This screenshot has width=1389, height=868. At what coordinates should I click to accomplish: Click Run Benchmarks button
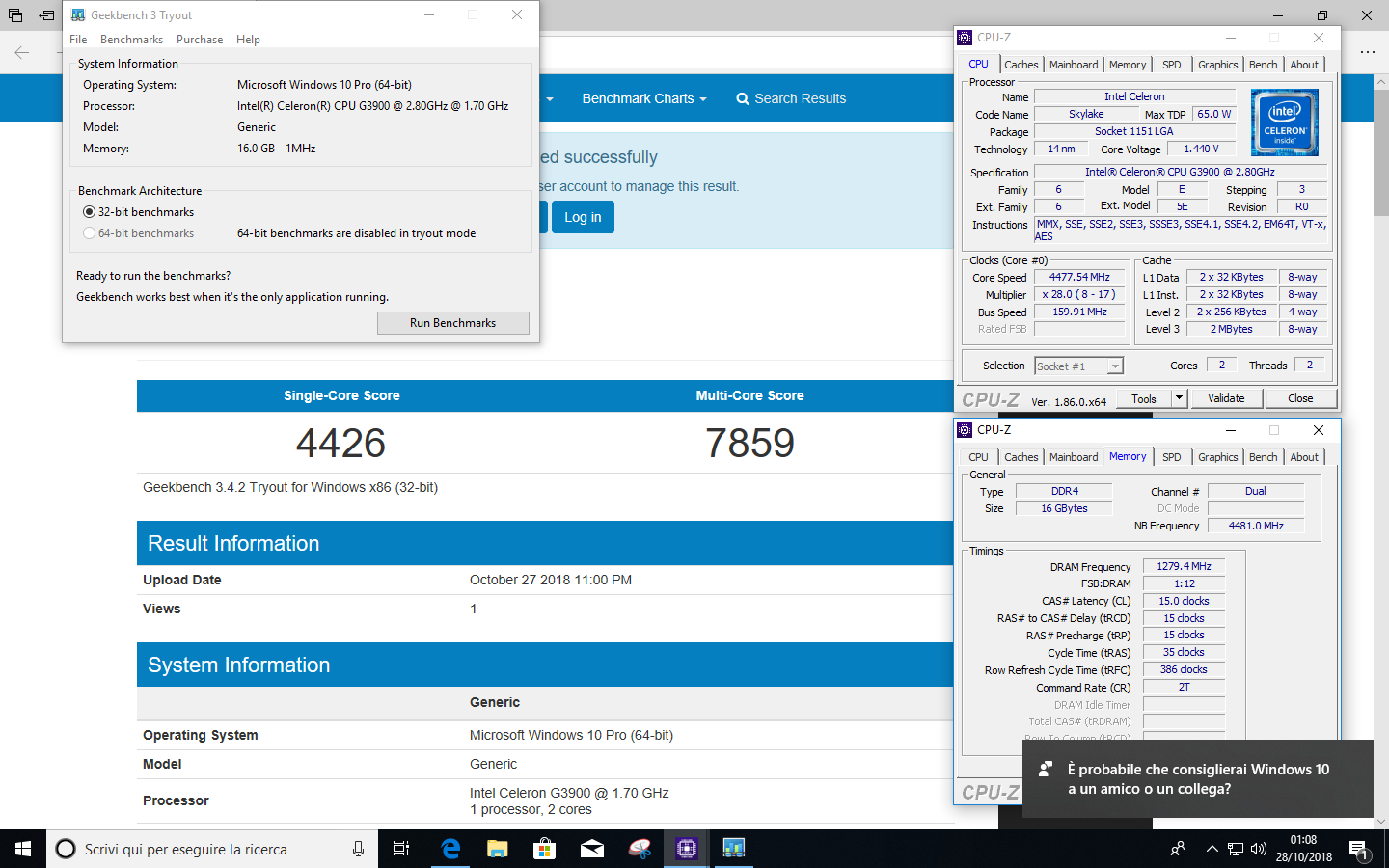[x=453, y=323]
